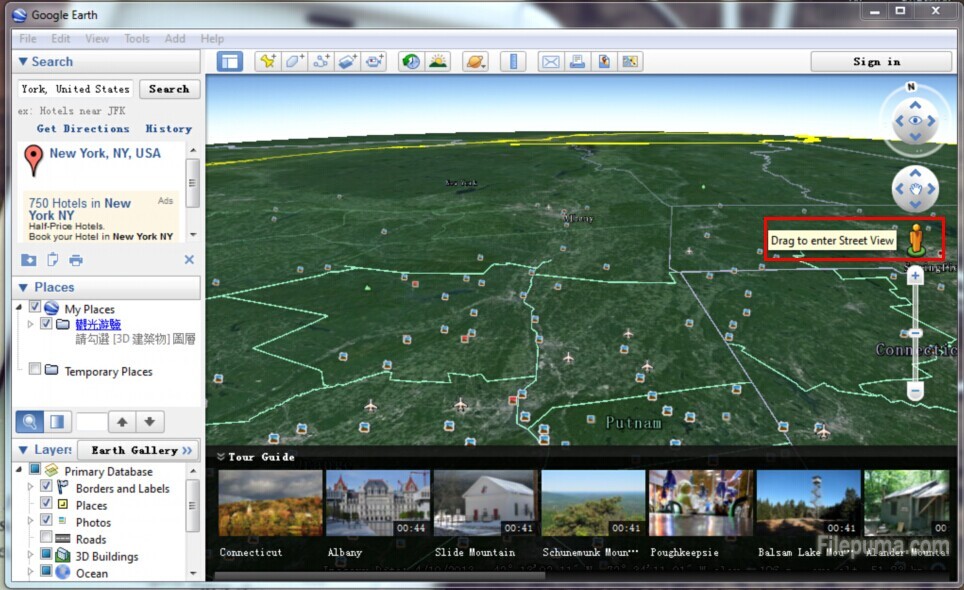The height and width of the screenshot is (590, 964).
Task: Click the Add Placemark pushpin icon
Action: tap(267, 62)
